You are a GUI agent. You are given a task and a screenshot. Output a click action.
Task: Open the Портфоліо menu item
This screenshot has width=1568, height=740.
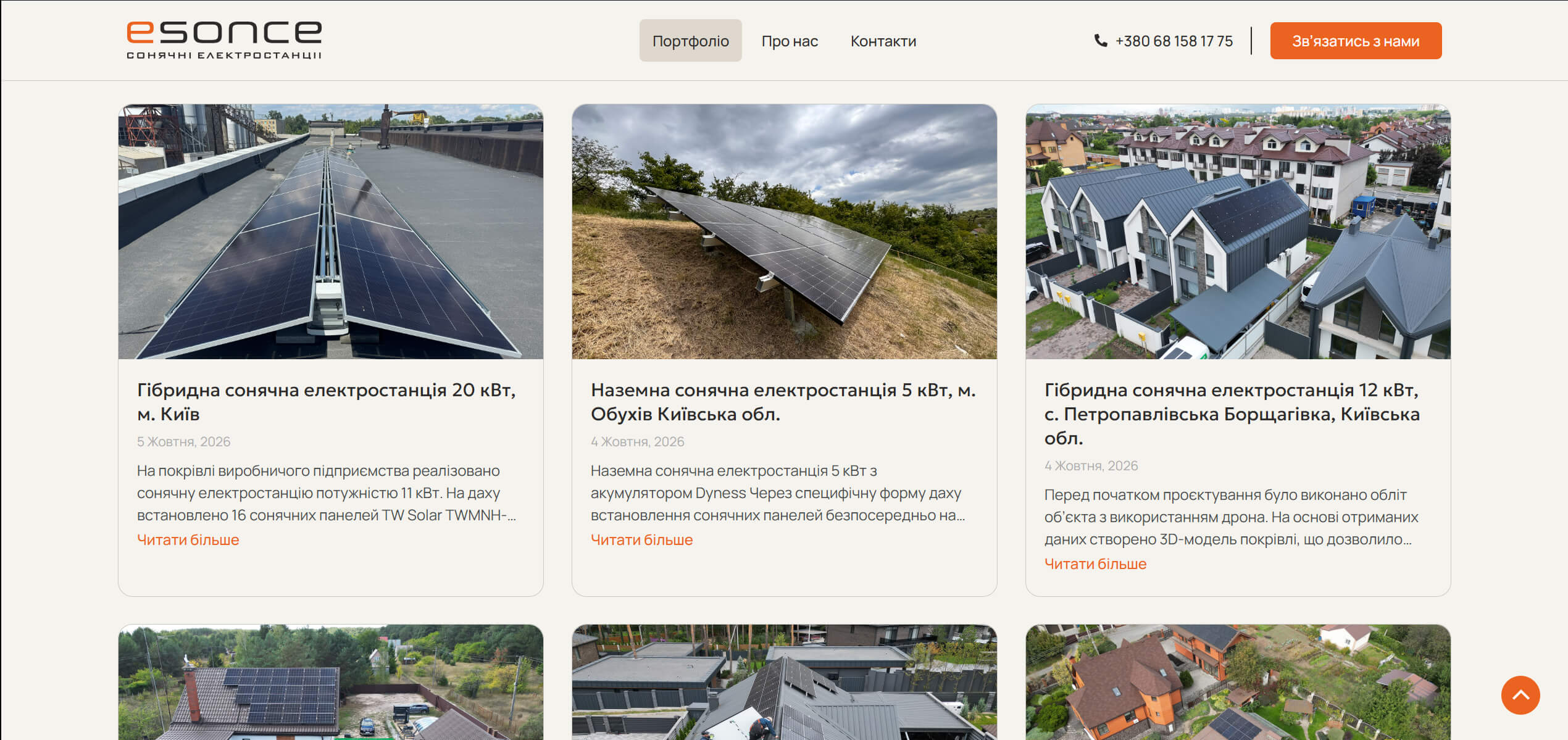coord(690,41)
